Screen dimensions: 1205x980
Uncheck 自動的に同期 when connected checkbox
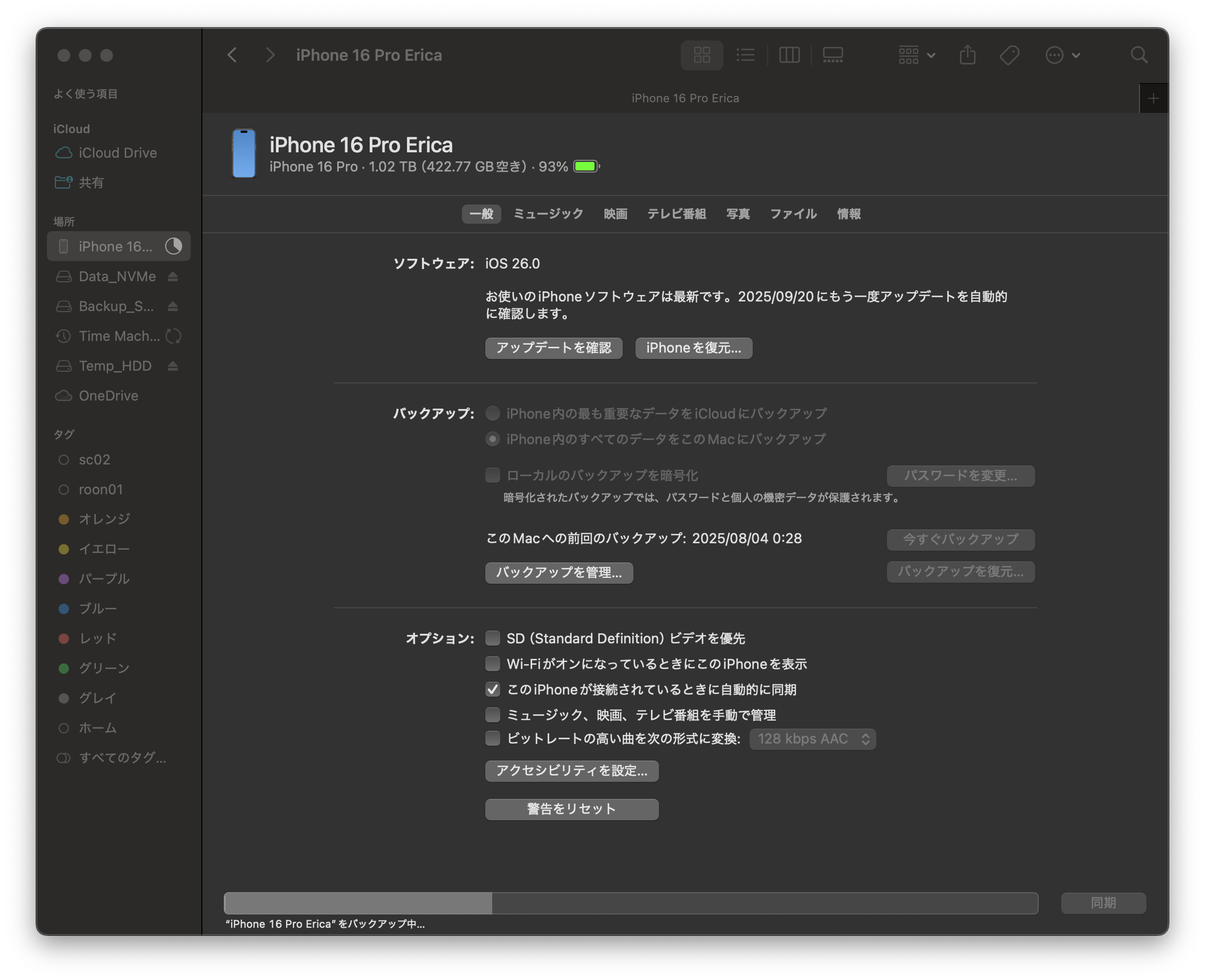coord(492,689)
